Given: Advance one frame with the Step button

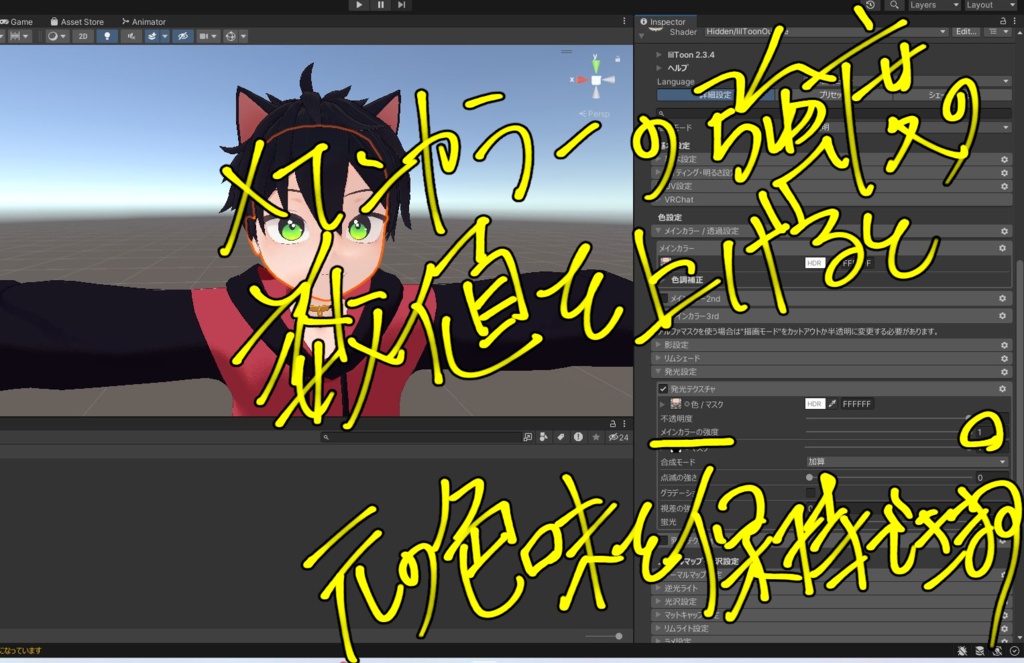Looking at the screenshot, I should click(x=402, y=5).
